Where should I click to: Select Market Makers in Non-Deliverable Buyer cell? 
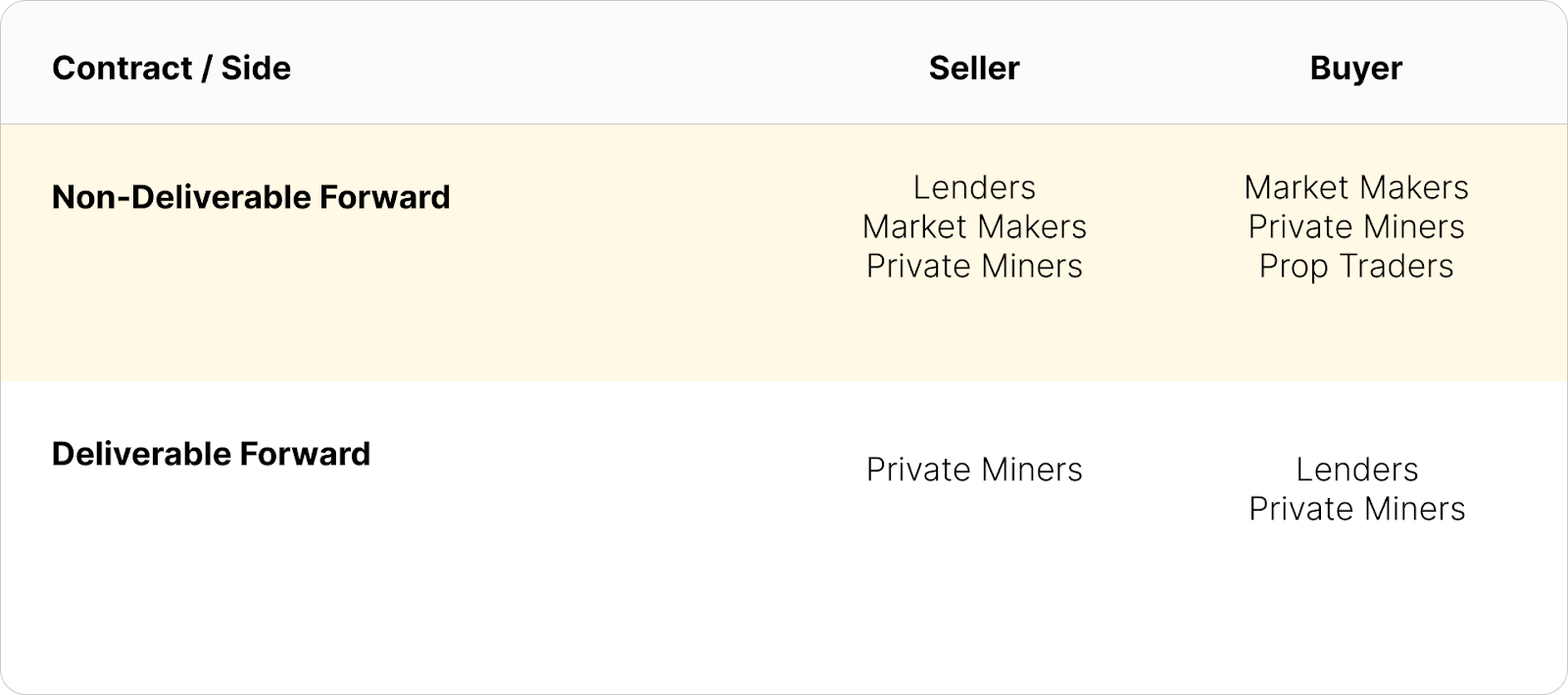click(1356, 187)
